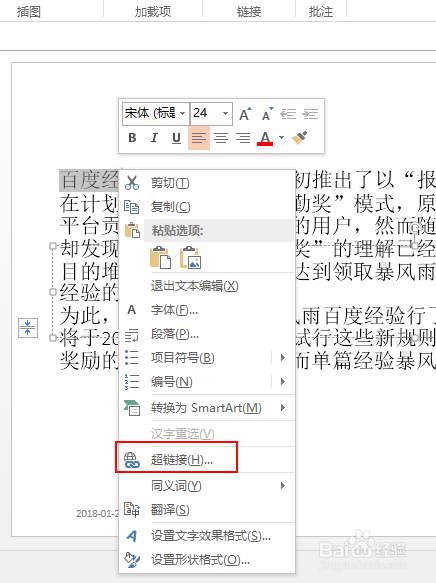Expand the 同义词 submenu arrow
Image resolution: width=436 pixels, height=583 pixels.
[283, 486]
